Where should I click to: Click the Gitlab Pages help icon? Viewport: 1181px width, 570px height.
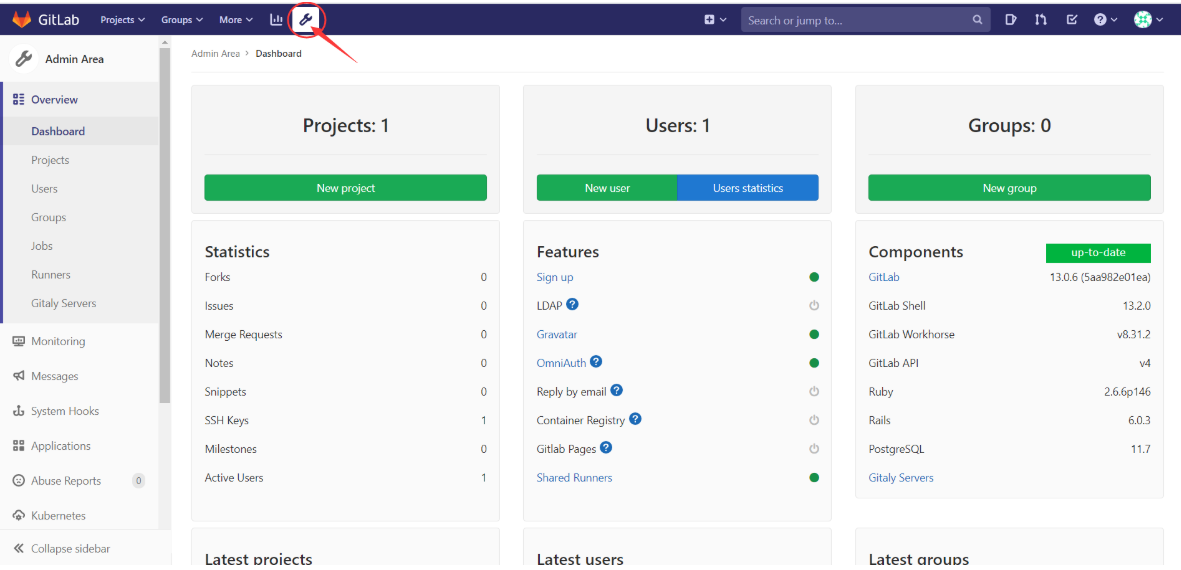(606, 448)
